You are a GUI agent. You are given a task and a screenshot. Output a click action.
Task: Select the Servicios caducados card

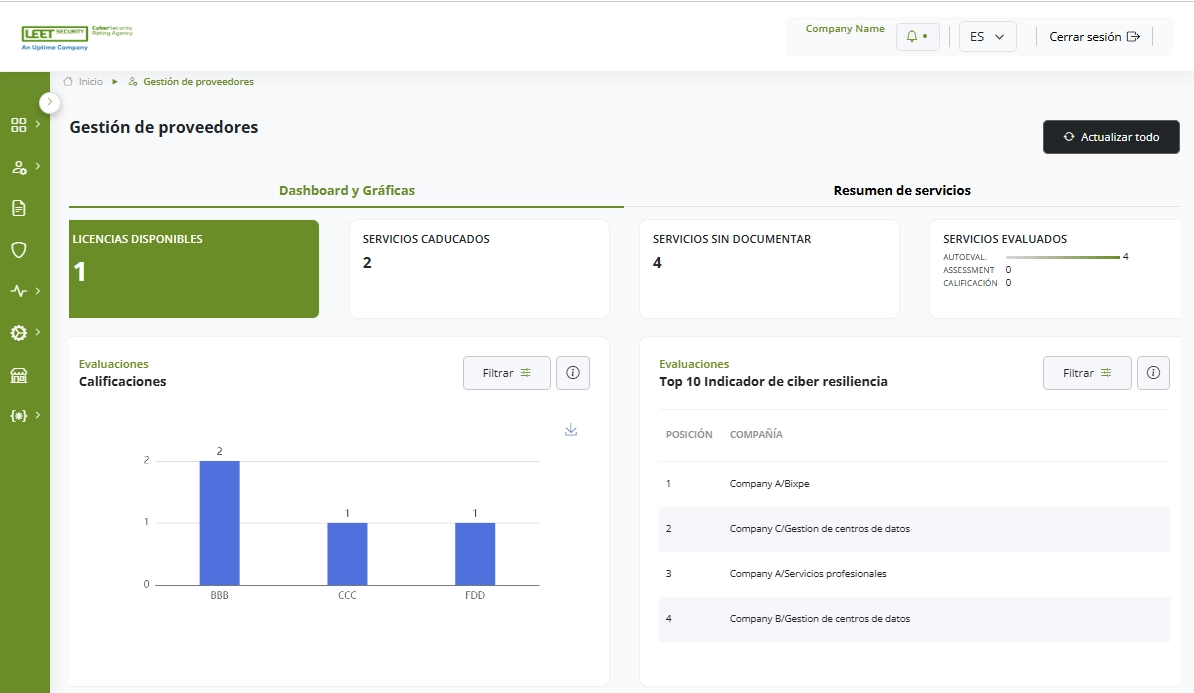479,269
